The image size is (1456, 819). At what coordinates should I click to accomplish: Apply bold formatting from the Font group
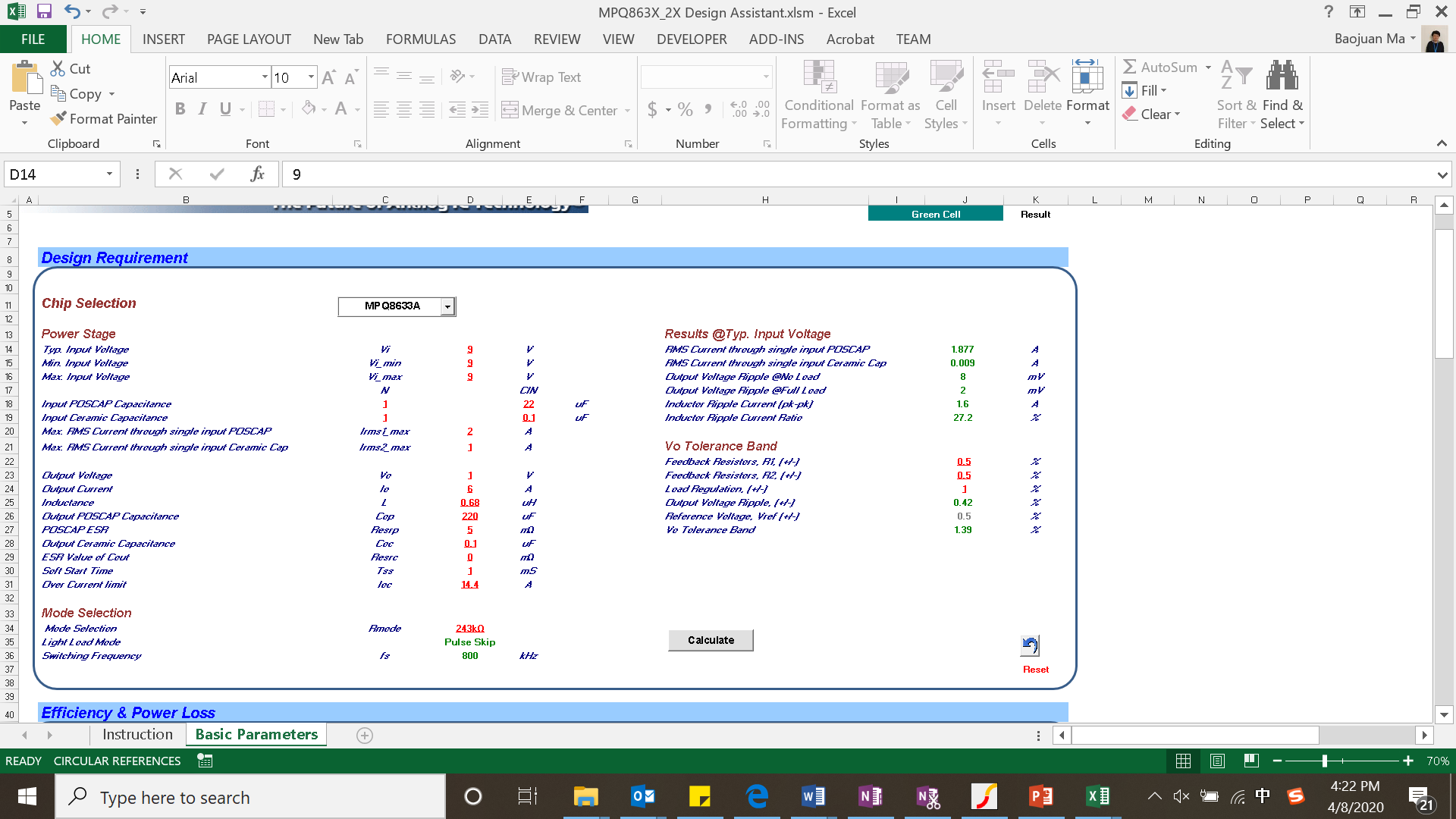180,108
